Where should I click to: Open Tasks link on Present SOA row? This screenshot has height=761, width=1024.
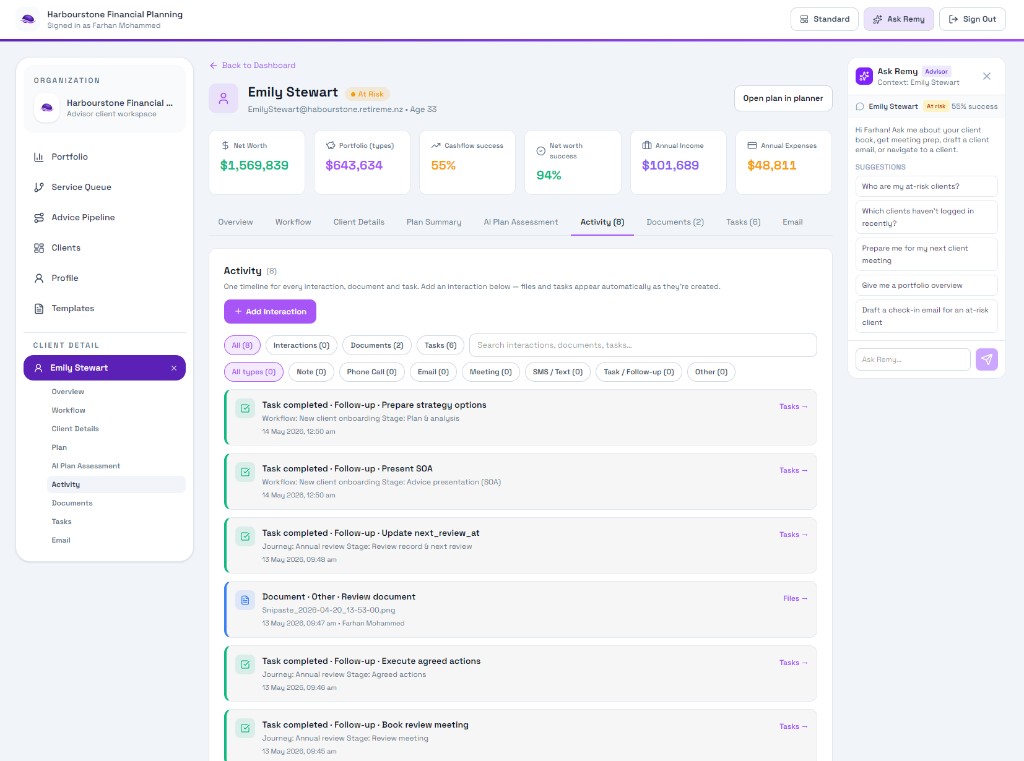pos(793,471)
